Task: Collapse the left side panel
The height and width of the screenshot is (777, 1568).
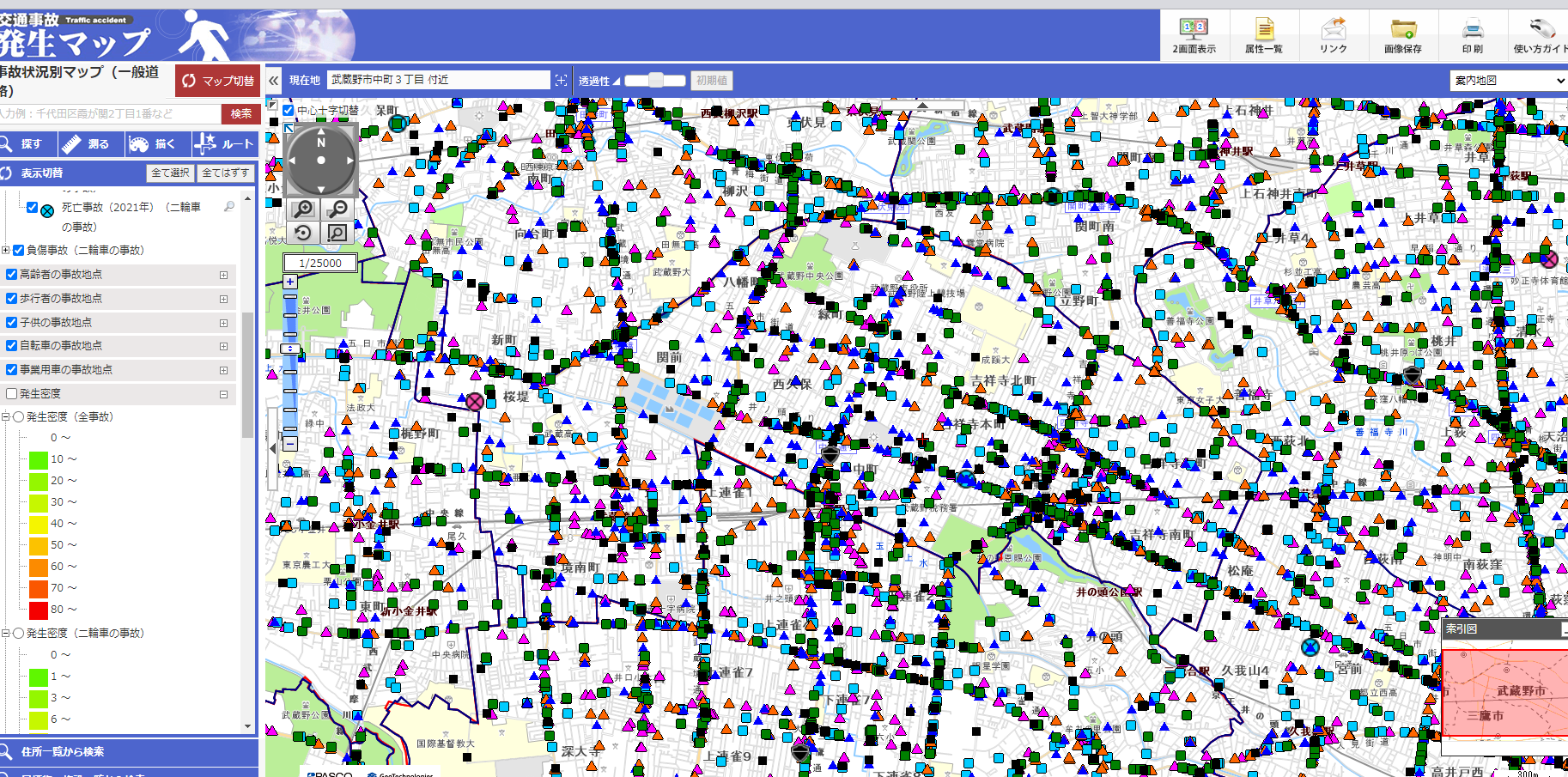Action: tap(274, 81)
